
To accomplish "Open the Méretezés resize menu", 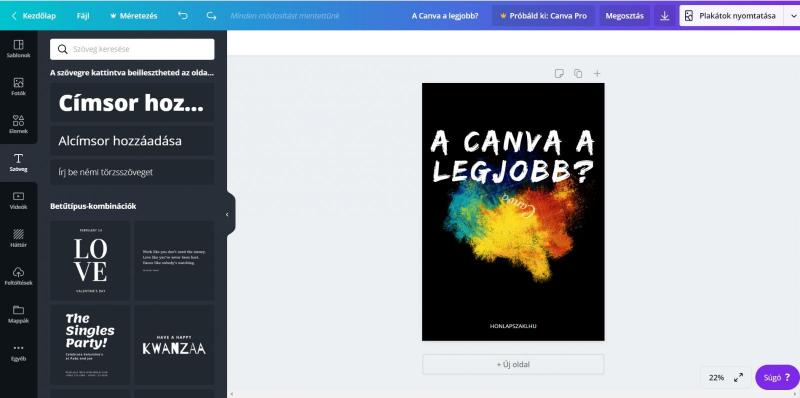I will (134, 16).
